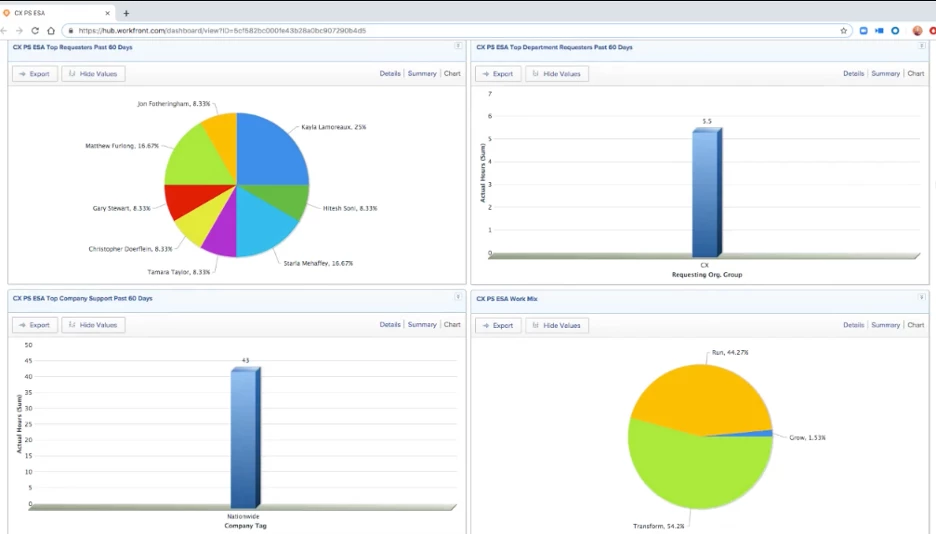936x534 pixels.
Task: Collapse the Top Company Support panel corner icon
Action: coord(458,297)
